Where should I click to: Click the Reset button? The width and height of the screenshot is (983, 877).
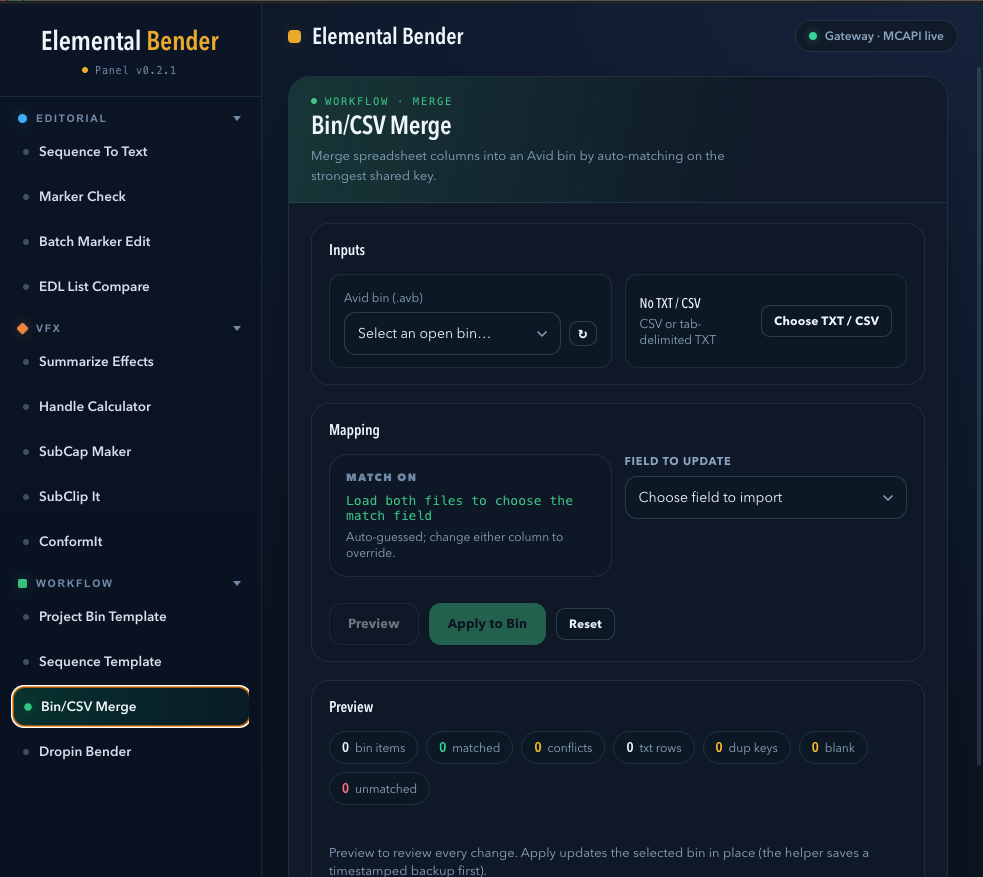pyautogui.click(x=585, y=624)
